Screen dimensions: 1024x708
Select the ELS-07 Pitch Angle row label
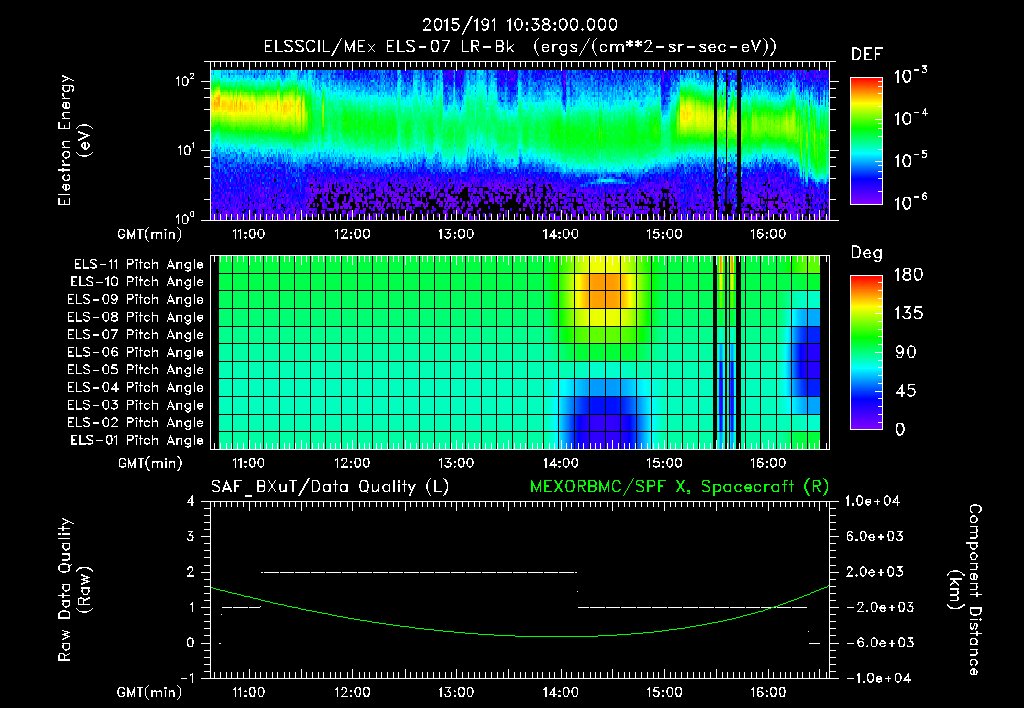point(136,334)
